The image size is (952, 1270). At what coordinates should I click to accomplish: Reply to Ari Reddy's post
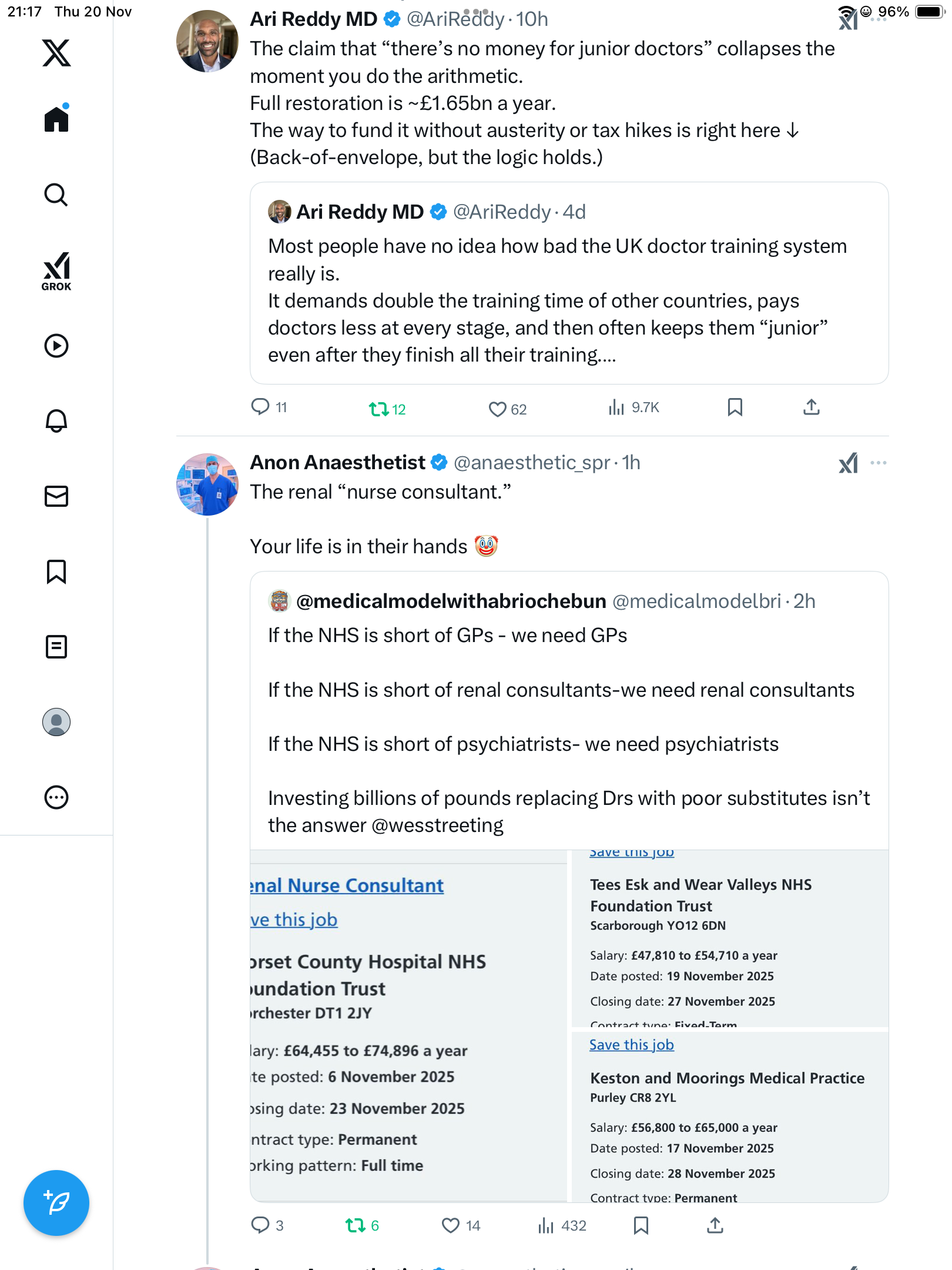pos(260,407)
